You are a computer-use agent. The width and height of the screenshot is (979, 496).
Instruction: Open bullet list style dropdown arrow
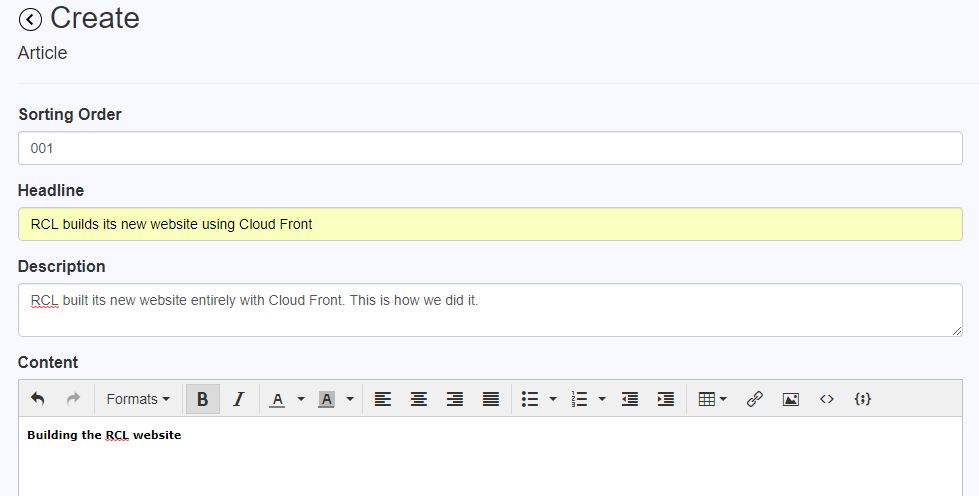(553, 399)
